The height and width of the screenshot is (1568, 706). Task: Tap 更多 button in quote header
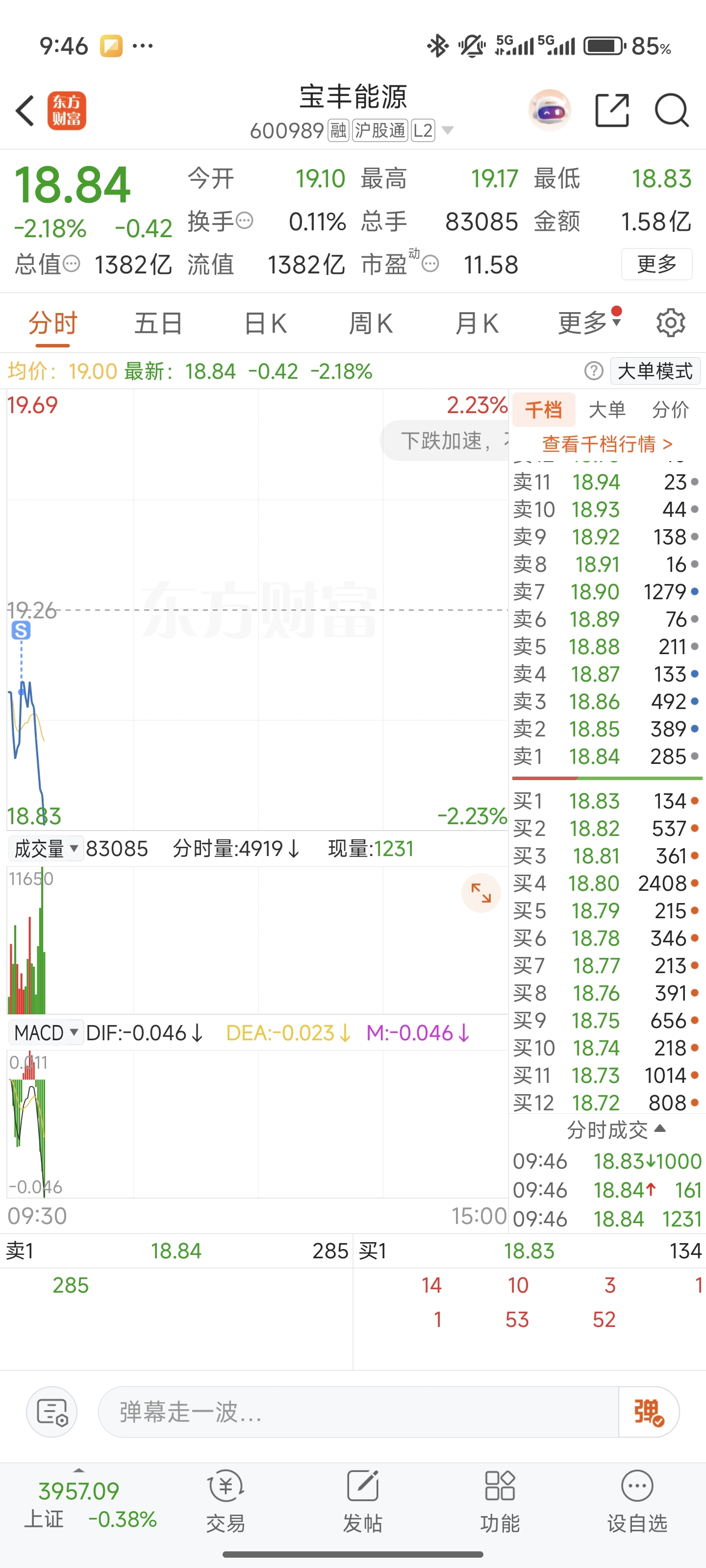656,264
